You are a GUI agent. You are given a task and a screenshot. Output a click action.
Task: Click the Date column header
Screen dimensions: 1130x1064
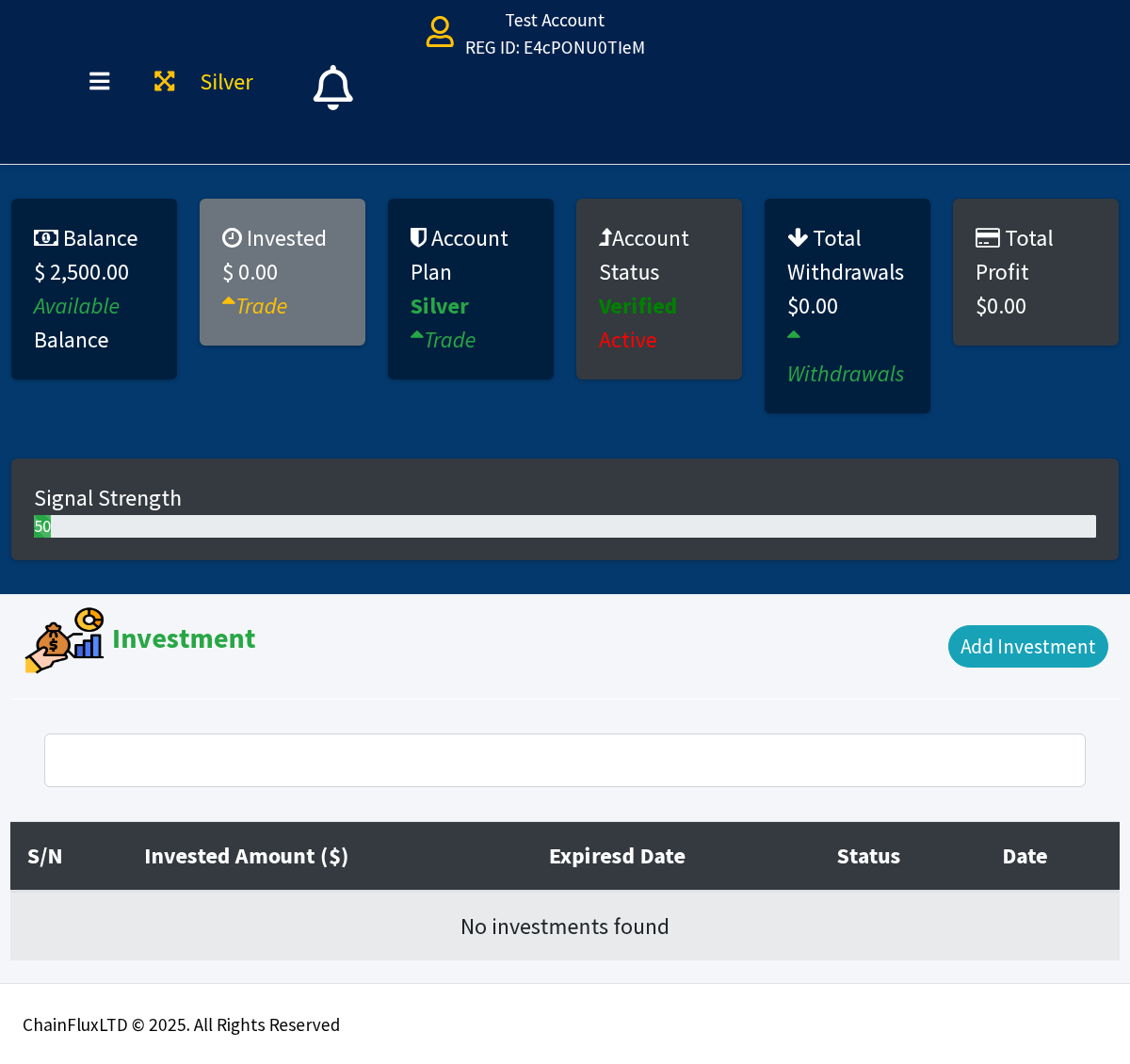tap(1025, 856)
